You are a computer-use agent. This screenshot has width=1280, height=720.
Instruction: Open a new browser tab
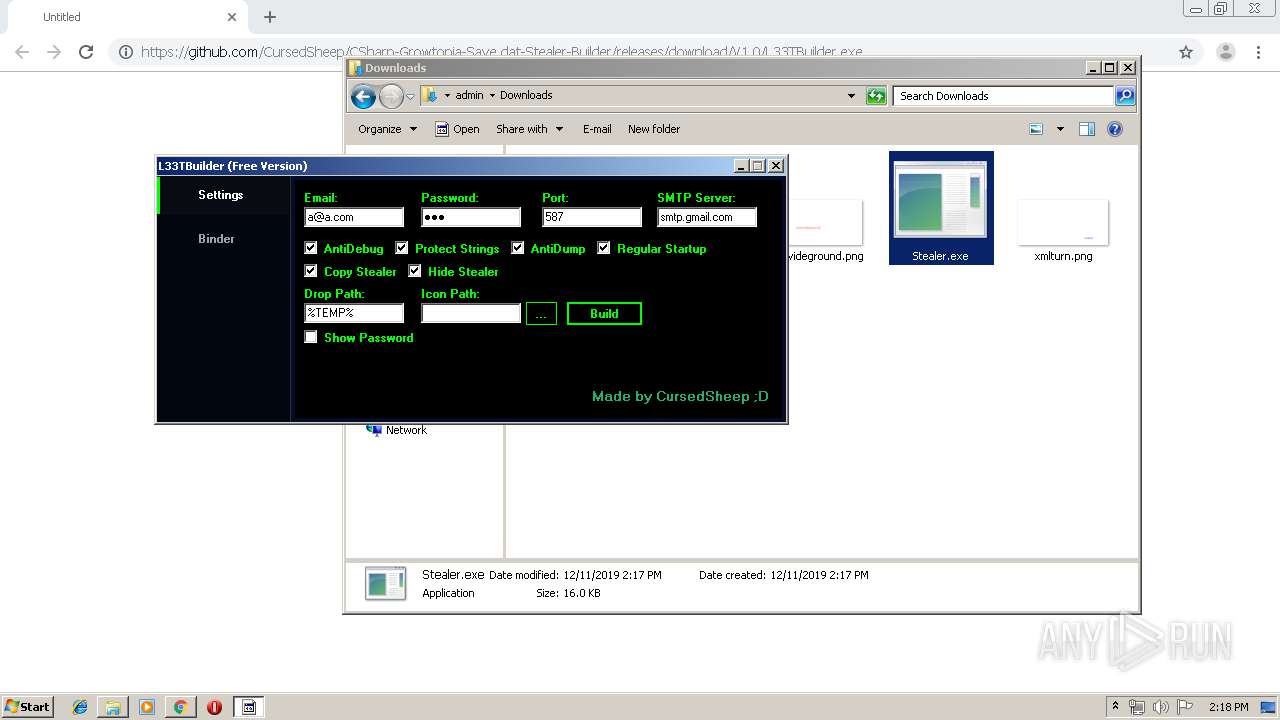click(270, 17)
